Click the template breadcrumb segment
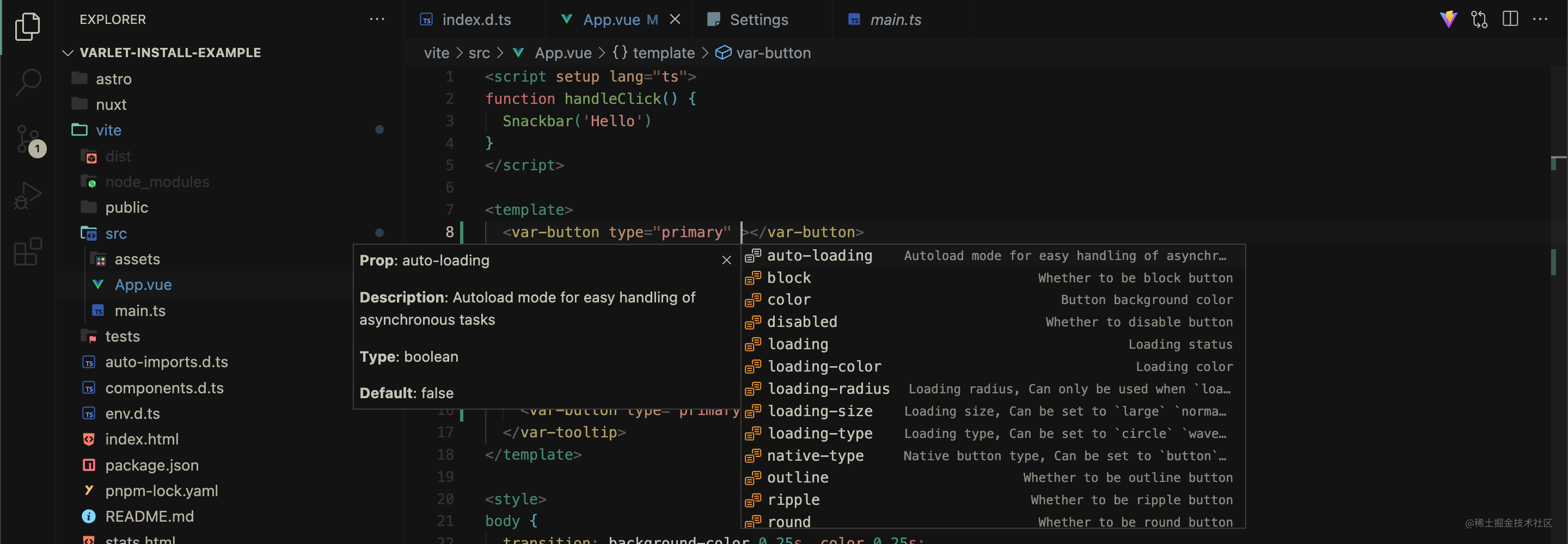 (x=654, y=53)
